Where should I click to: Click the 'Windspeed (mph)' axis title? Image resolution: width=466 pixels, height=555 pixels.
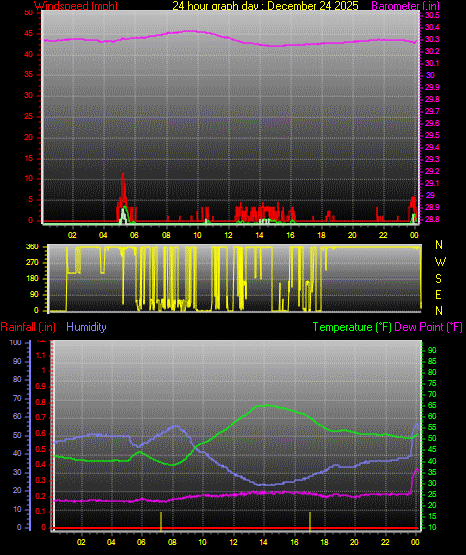point(76,6)
